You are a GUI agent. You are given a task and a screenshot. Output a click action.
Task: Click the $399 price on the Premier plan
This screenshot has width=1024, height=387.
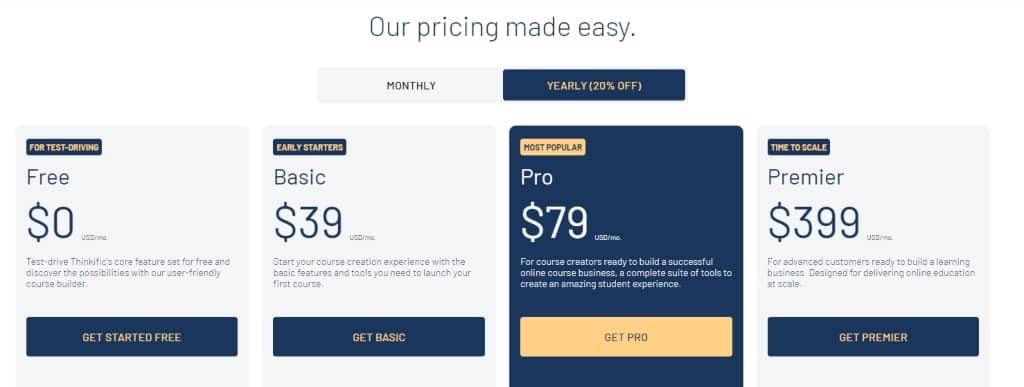(x=814, y=222)
